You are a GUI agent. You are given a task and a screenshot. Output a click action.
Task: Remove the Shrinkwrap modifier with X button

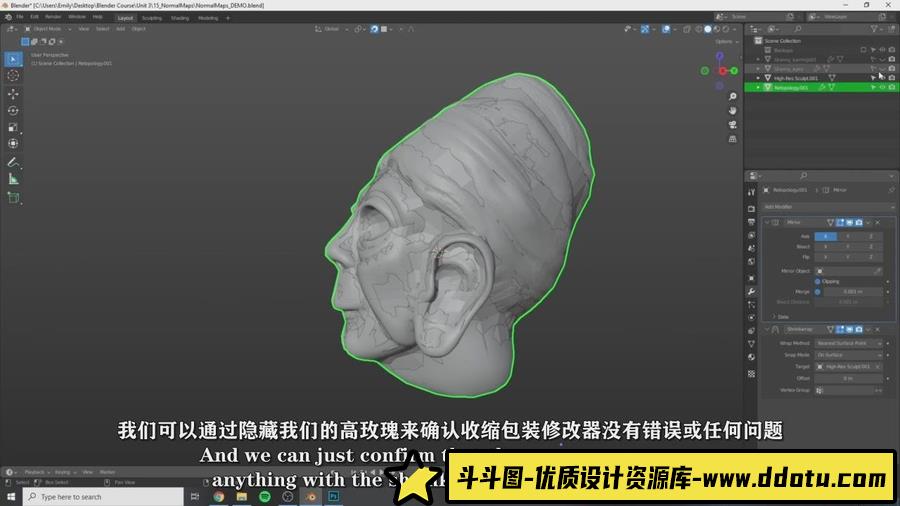[878, 329]
